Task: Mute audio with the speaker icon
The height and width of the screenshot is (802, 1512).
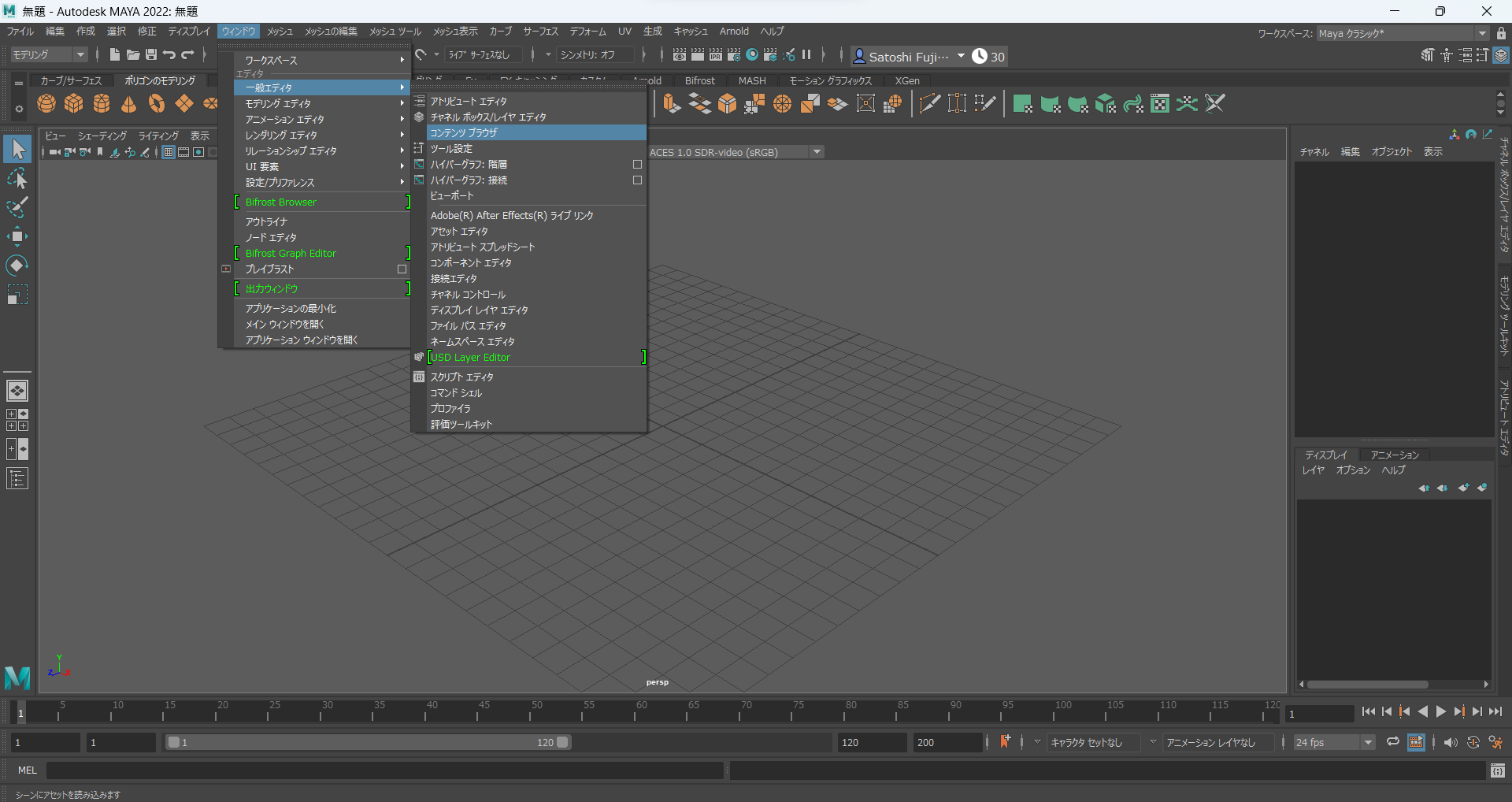Action: [1451, 742]
